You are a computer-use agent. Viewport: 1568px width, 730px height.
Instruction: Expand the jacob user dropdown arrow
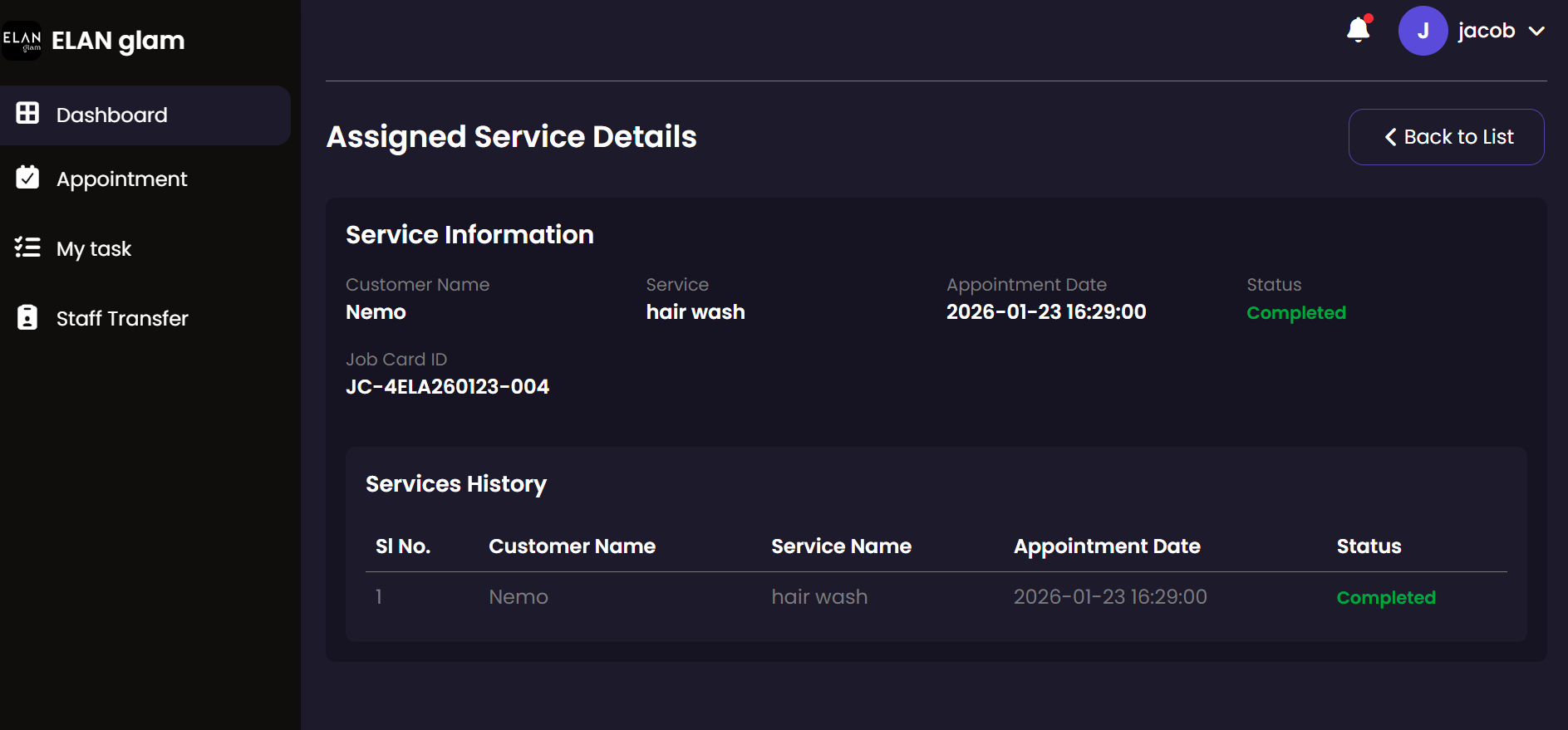(1536, 32)
